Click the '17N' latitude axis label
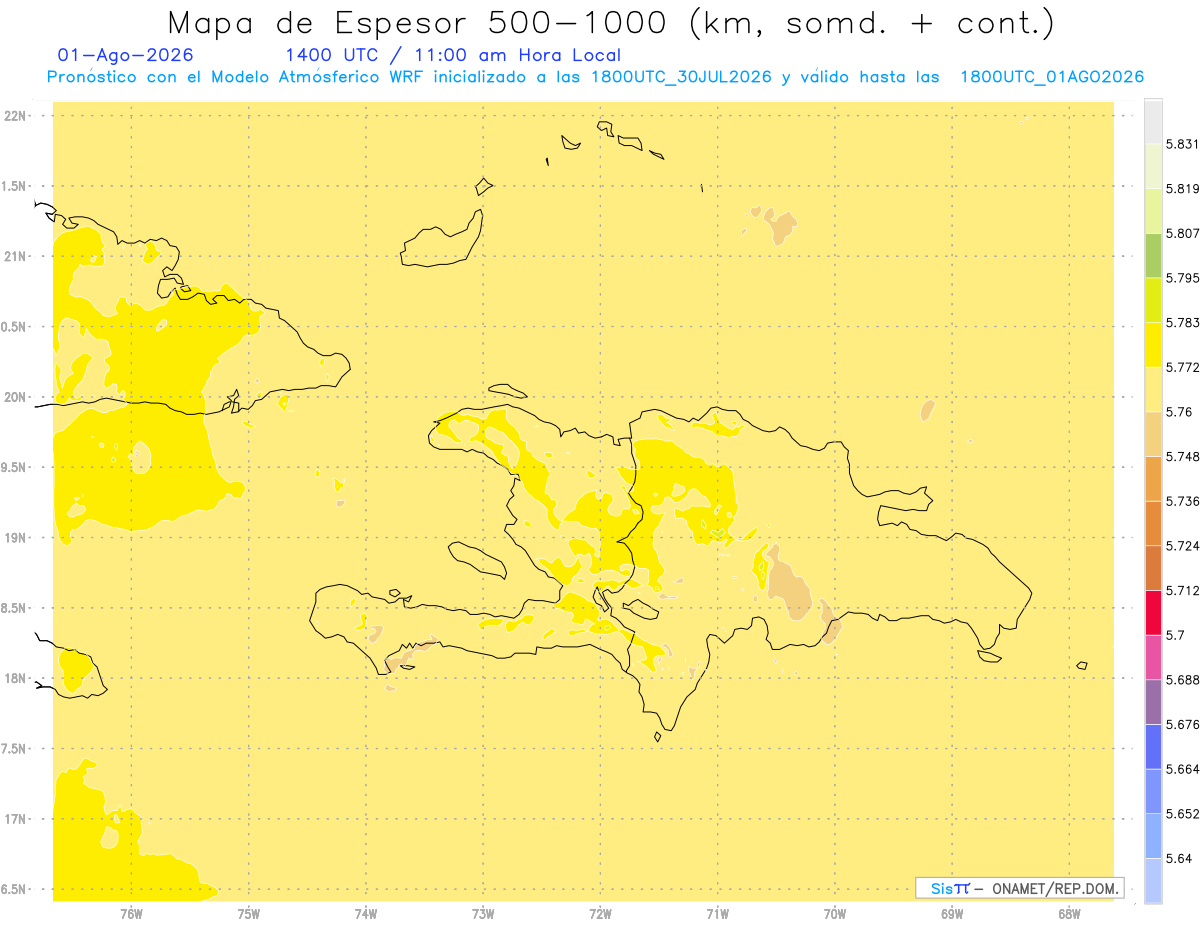Viewport: 1200px width, 927px height. click(15, 819)
